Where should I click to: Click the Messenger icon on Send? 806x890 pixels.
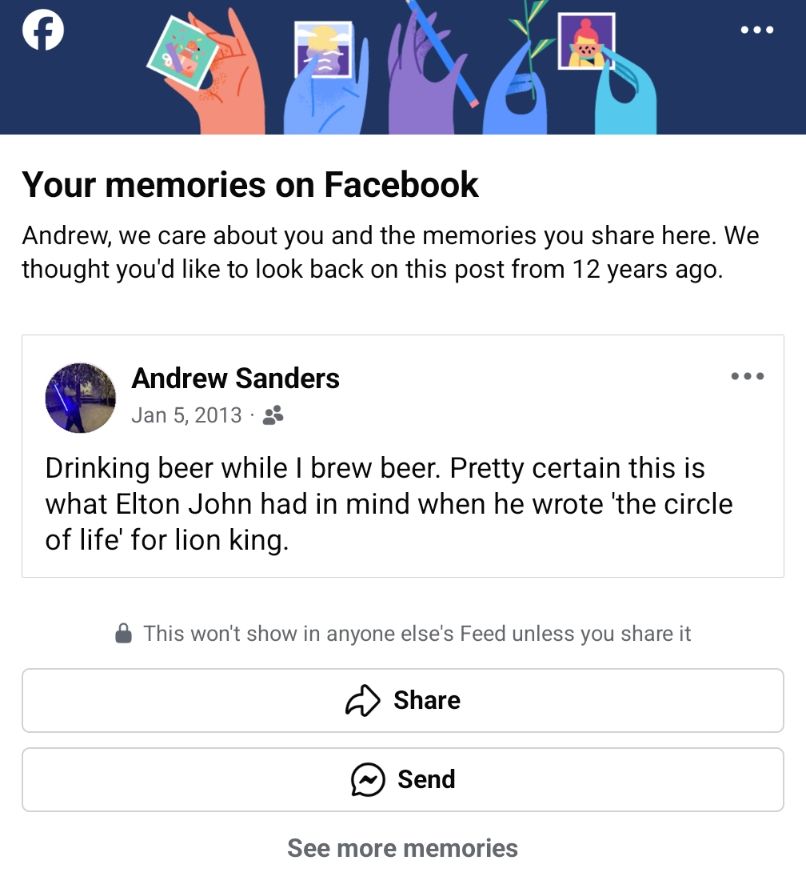368,779
